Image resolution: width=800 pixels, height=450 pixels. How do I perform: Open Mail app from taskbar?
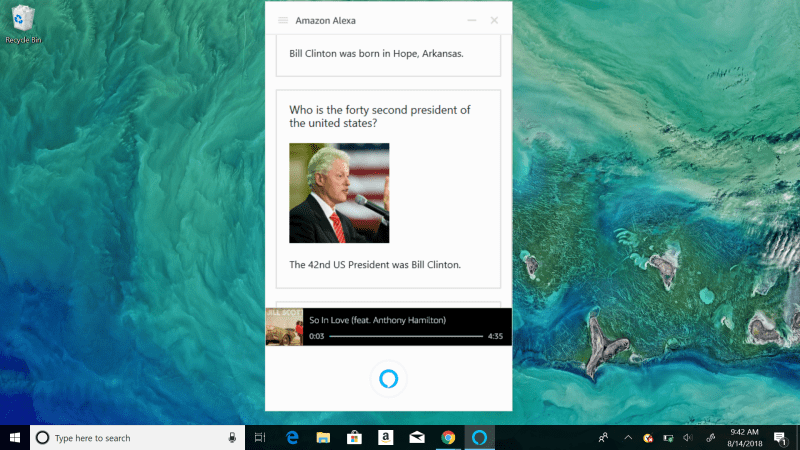[417, 438]
